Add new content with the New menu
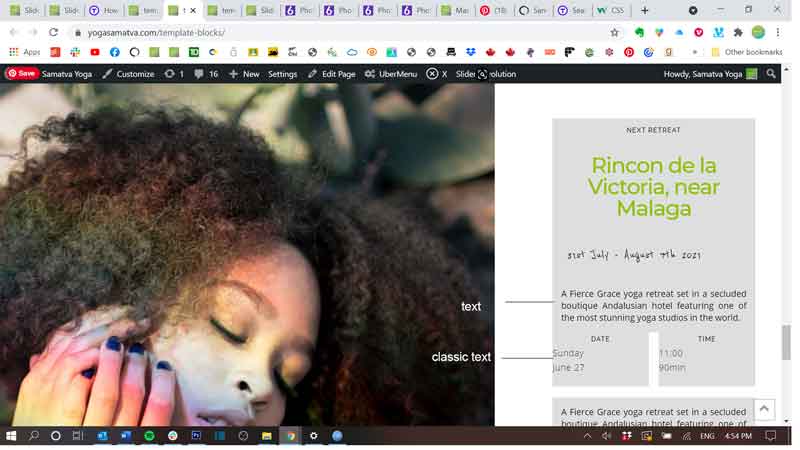 (x=244, y=74)
